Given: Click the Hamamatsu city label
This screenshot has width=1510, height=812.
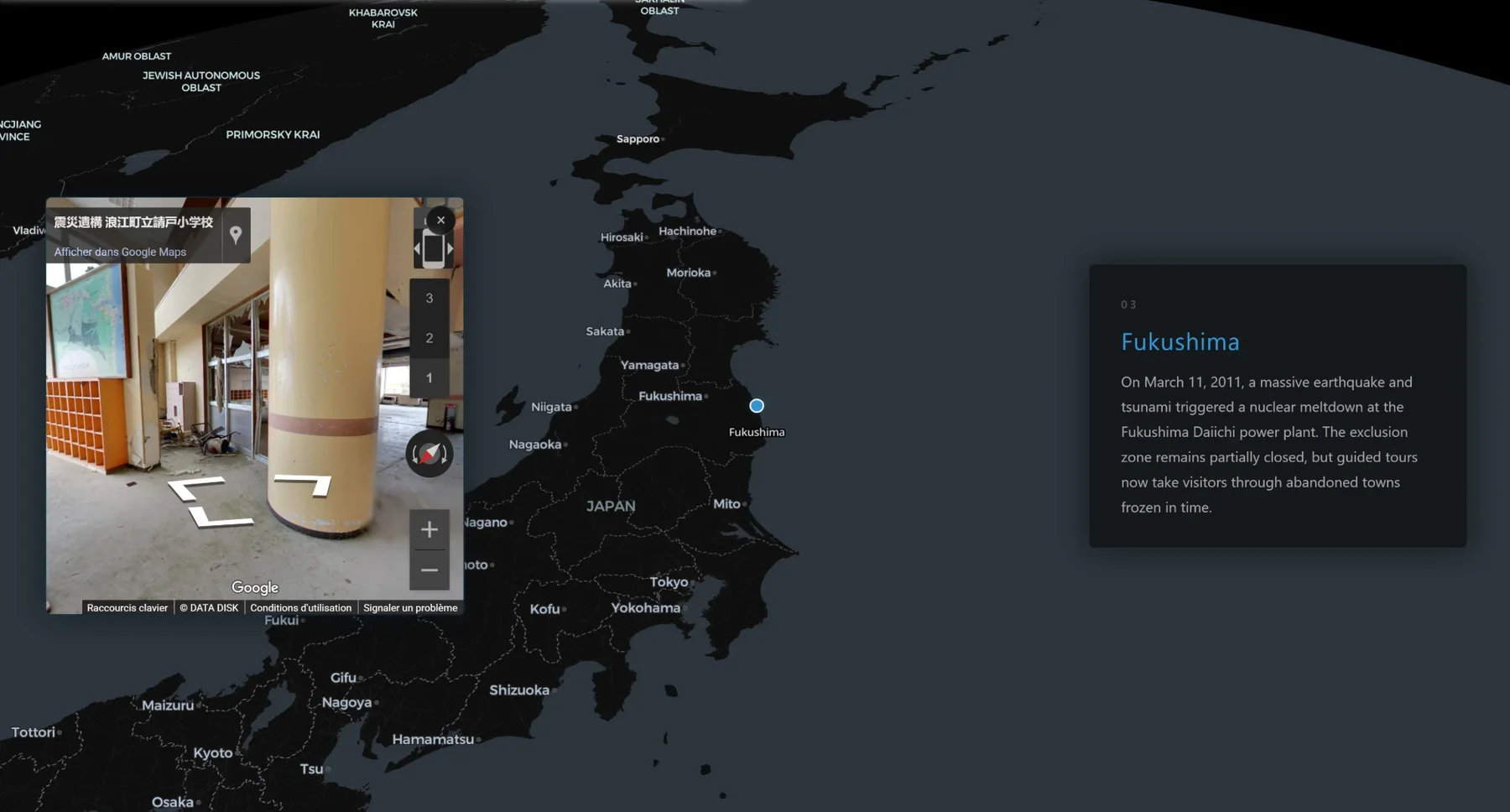Looking at the screenshot, I should pos(433,740).
